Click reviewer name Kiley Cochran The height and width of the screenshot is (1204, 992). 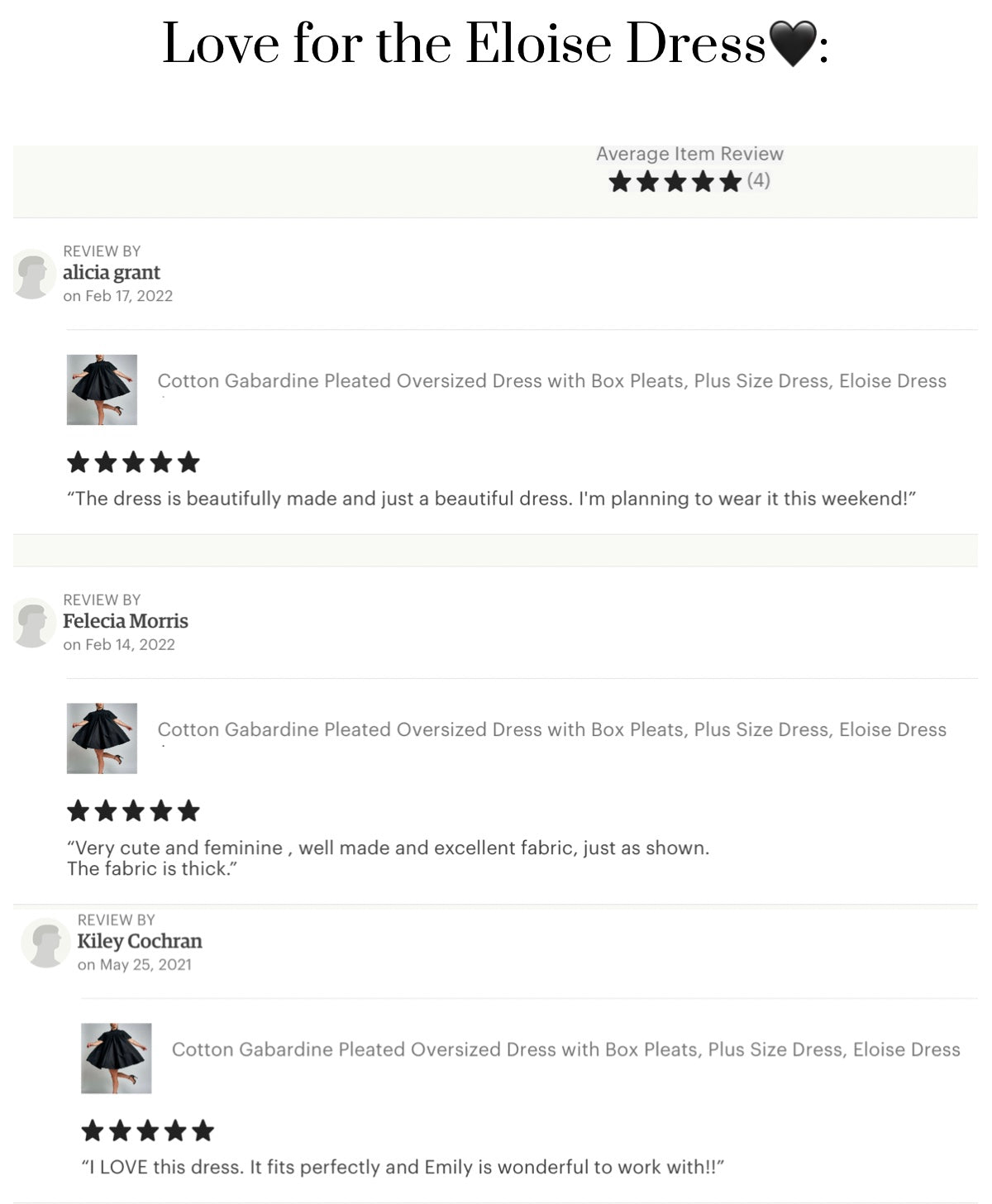click(x=140, y=941)
